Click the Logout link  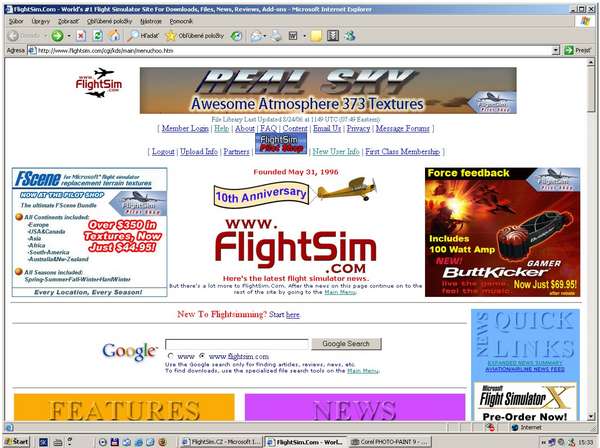point(163,152)
